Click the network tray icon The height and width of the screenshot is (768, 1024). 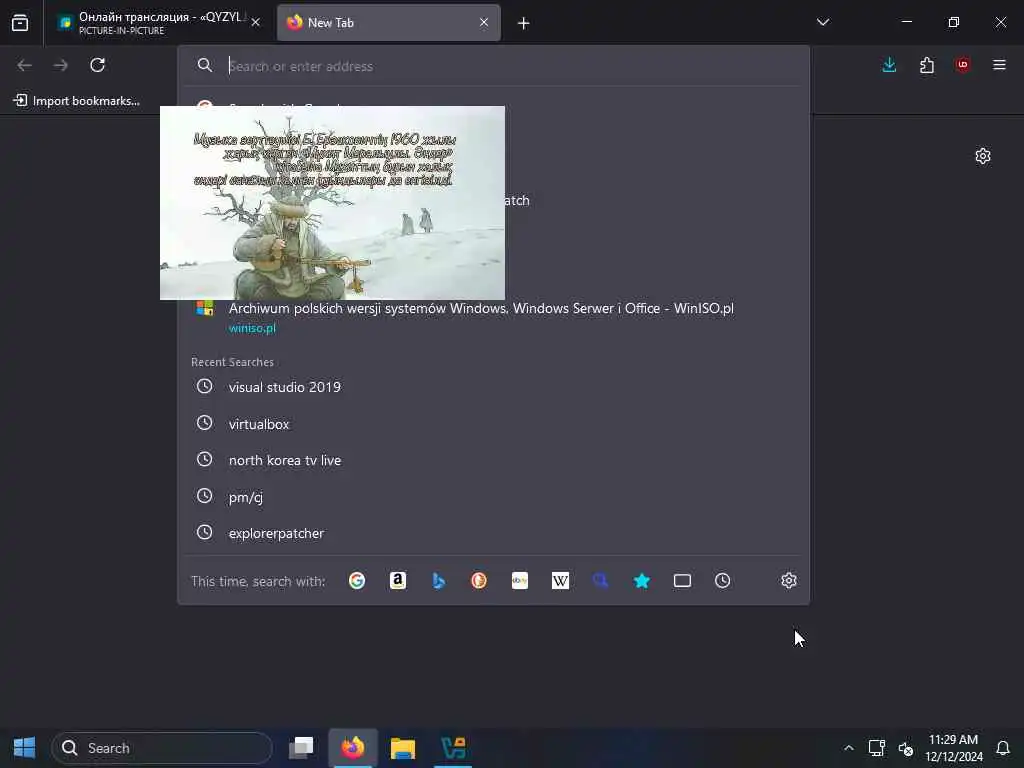[876, 748]
